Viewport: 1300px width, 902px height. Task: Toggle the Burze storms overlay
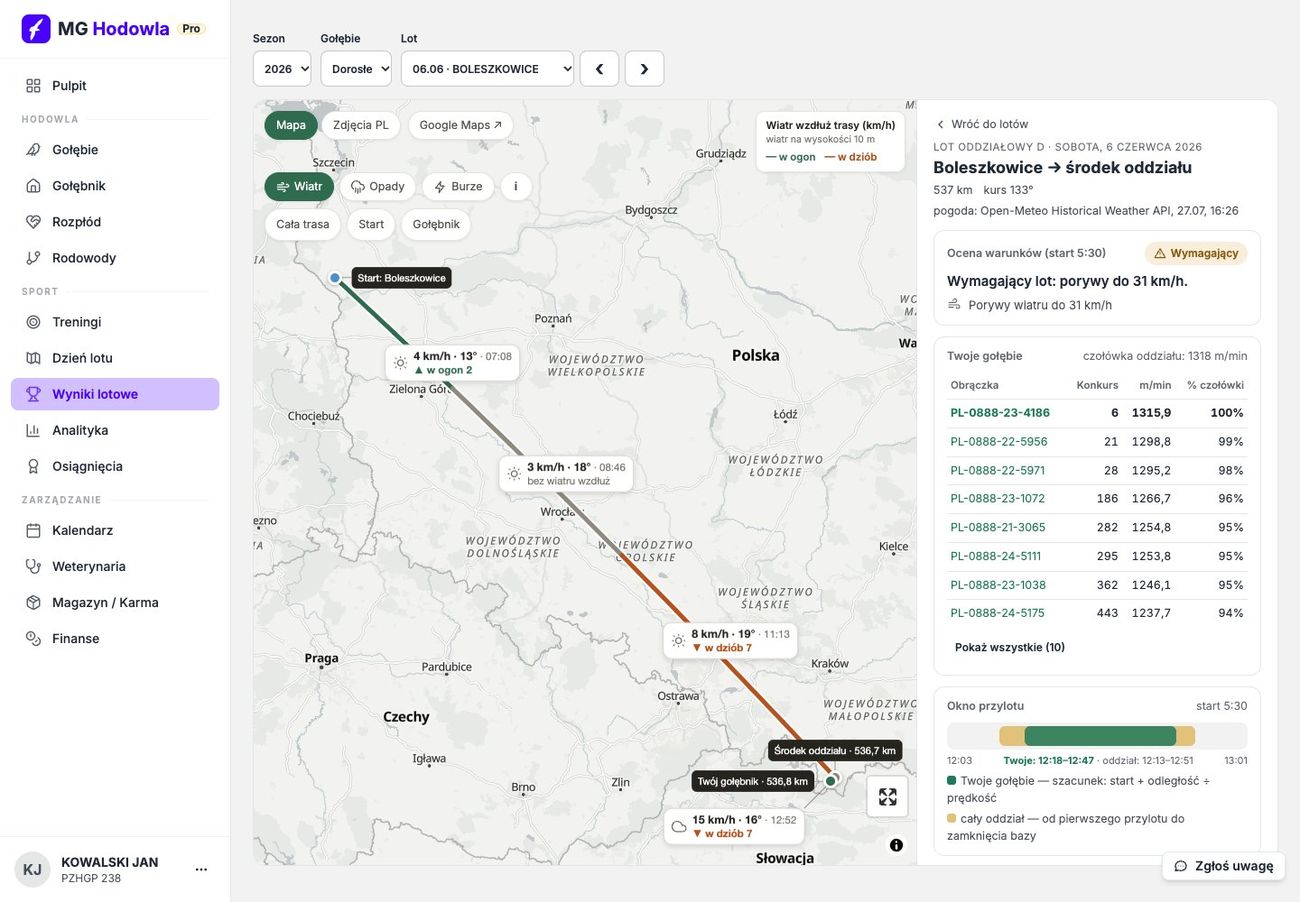[x=458, y=186]
